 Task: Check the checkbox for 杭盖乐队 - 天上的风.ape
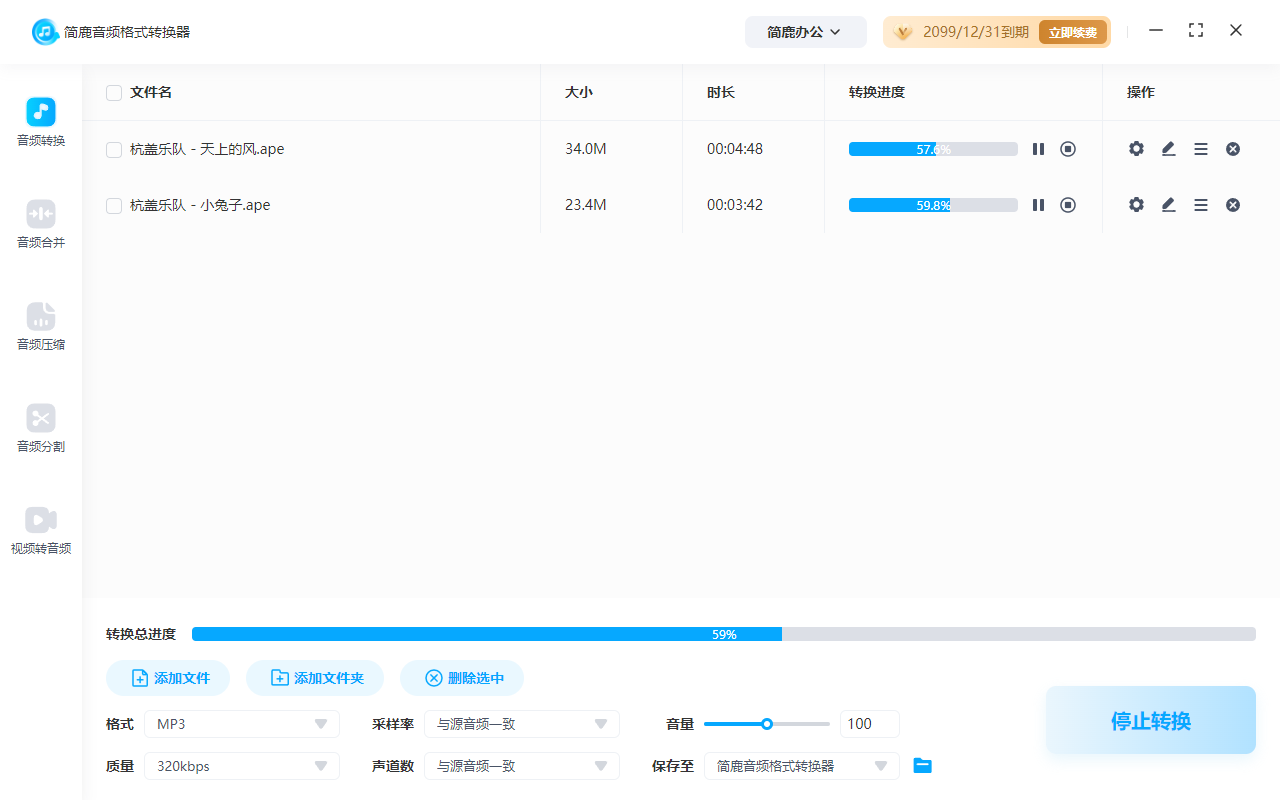coord(113,148)
